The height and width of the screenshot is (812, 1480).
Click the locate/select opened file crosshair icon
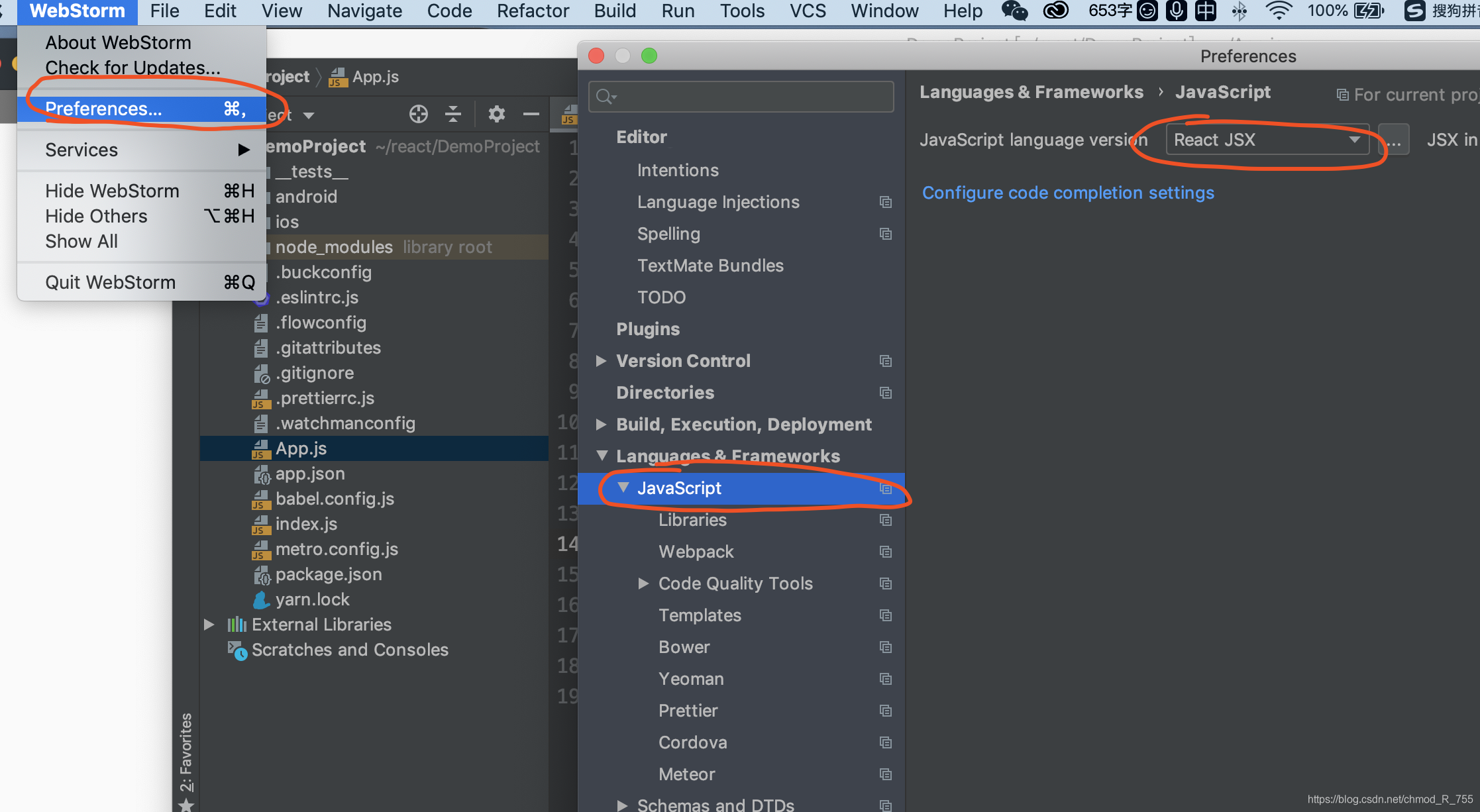pos(418,114)
